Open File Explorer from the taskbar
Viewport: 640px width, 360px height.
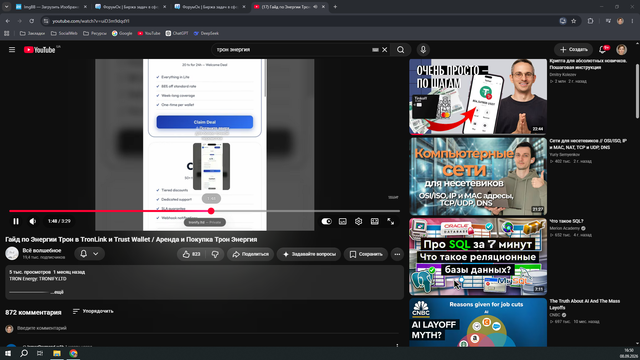pos(57,353)
